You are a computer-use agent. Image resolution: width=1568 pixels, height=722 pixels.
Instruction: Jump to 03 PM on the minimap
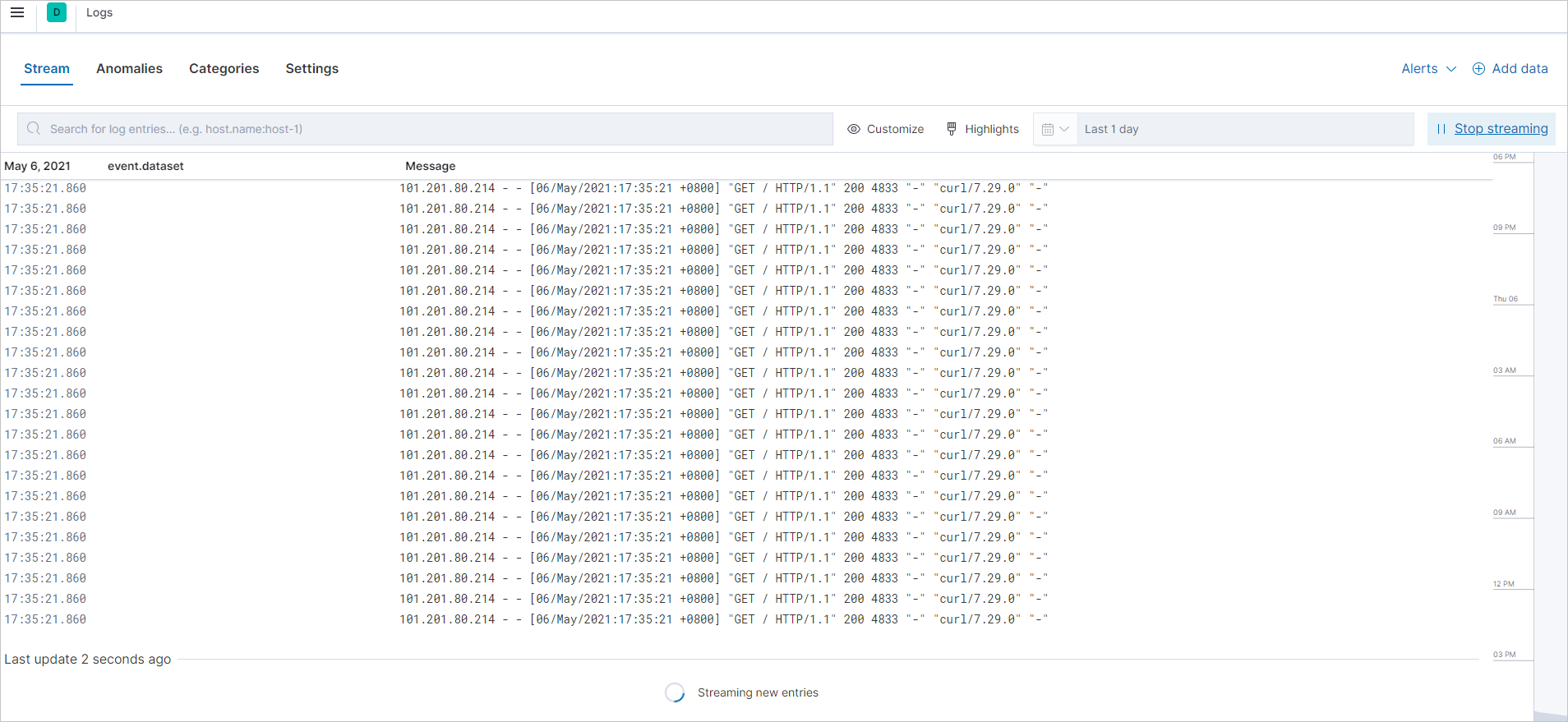pos(1505,655)
